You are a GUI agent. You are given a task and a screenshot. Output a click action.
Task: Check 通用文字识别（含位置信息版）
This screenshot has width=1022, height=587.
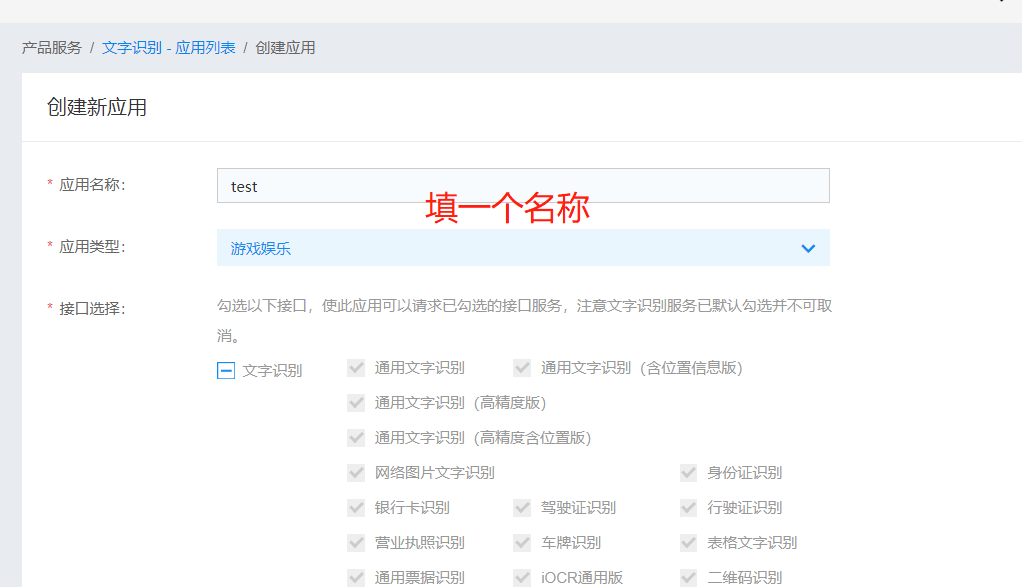[521, 368]
